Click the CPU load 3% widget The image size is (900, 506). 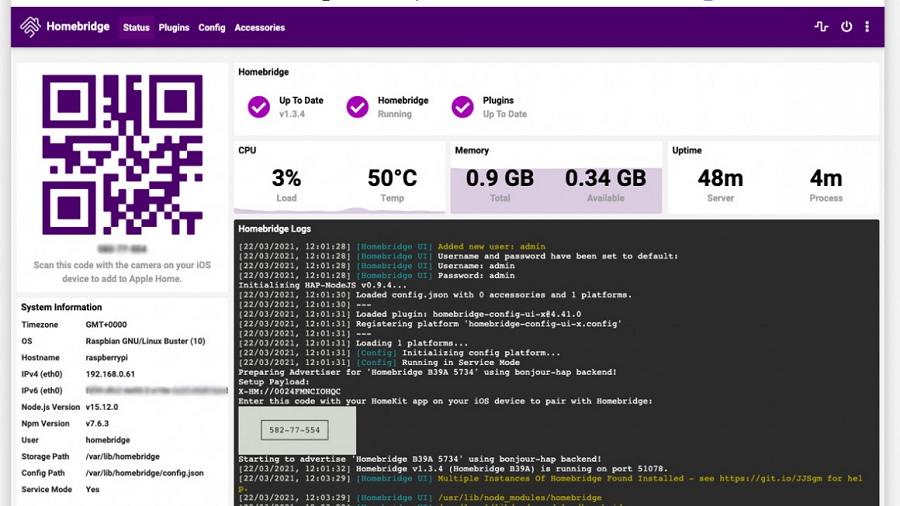(286, 180)
